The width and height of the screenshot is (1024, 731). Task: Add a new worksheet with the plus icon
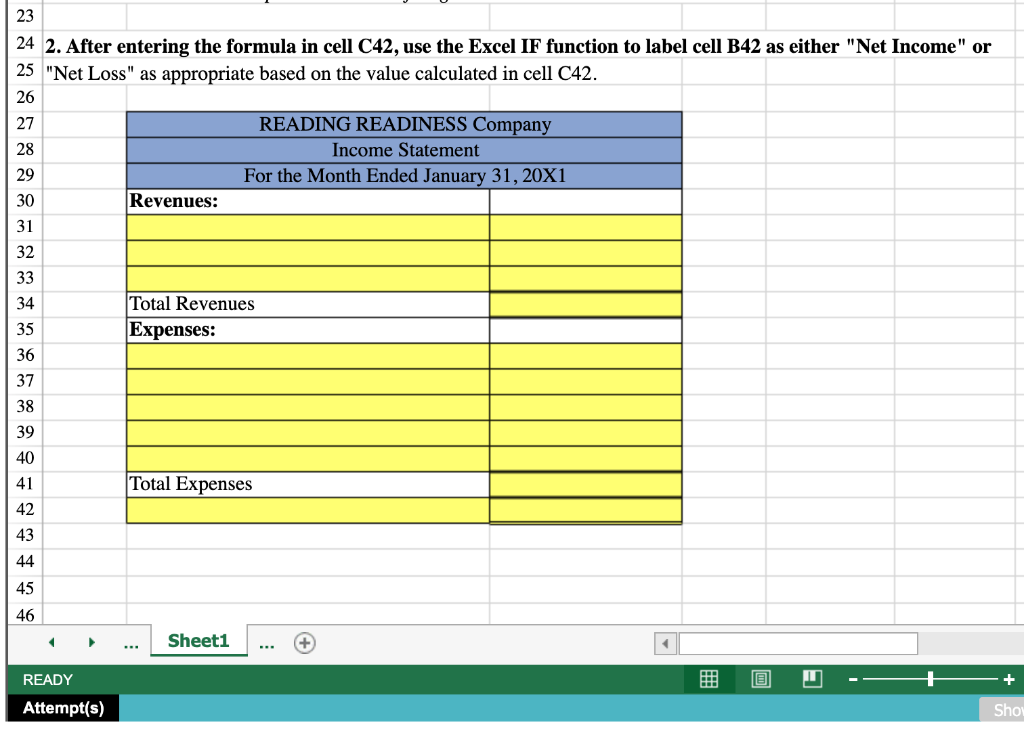304,643
